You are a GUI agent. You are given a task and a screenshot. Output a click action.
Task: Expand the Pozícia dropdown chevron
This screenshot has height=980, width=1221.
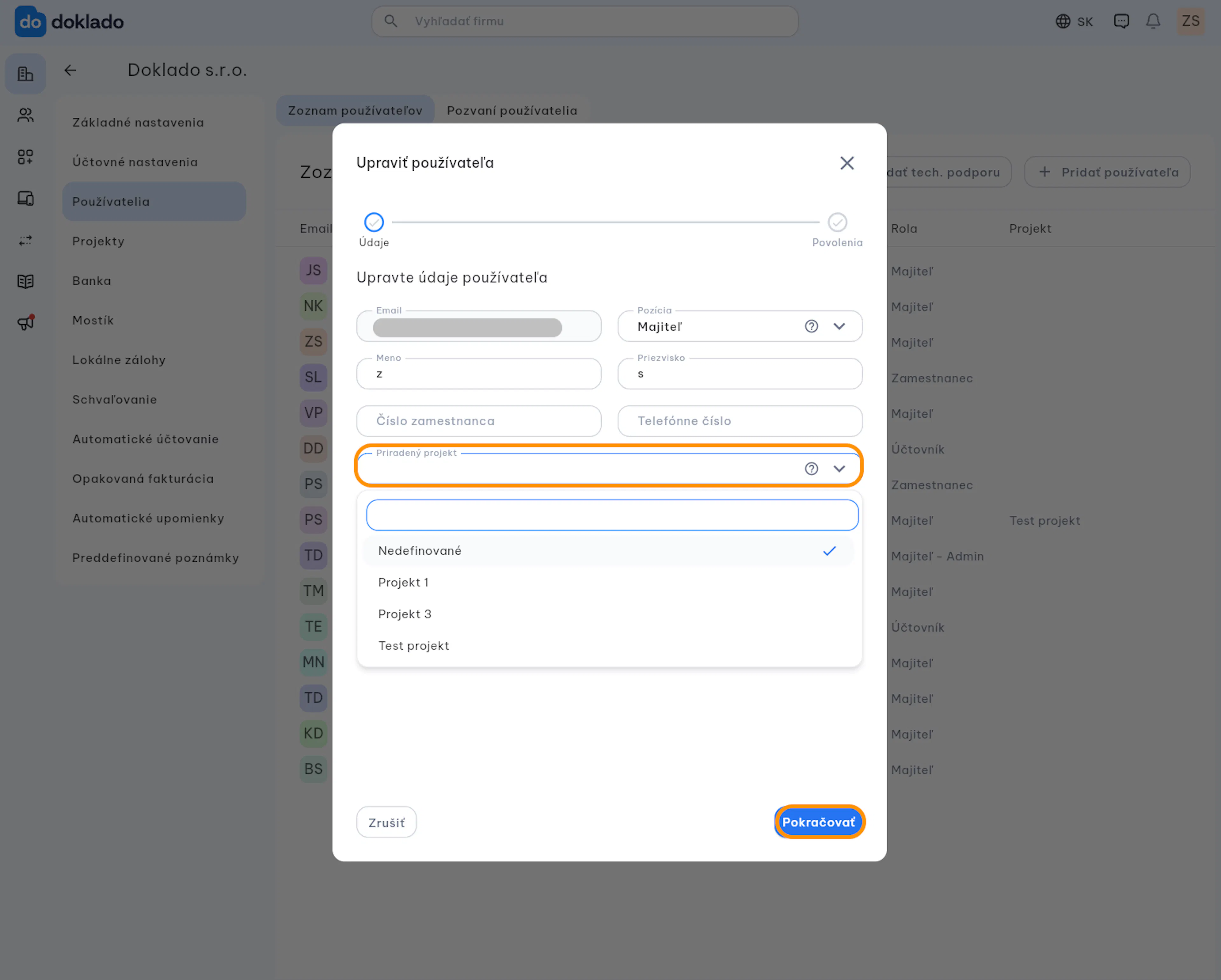coord(839,326)
